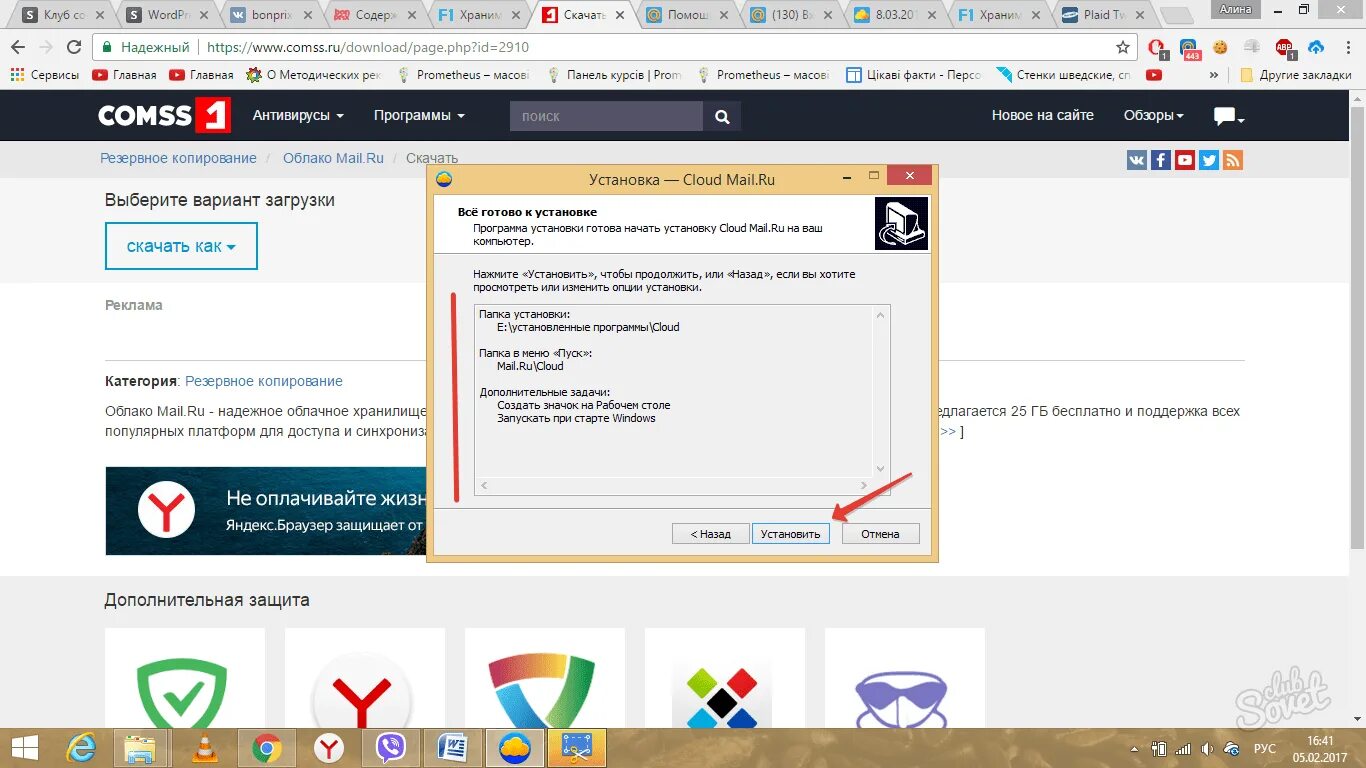Open VLC player from taskbar
This screenshot has height=768, width=1366.
point(204,747)
